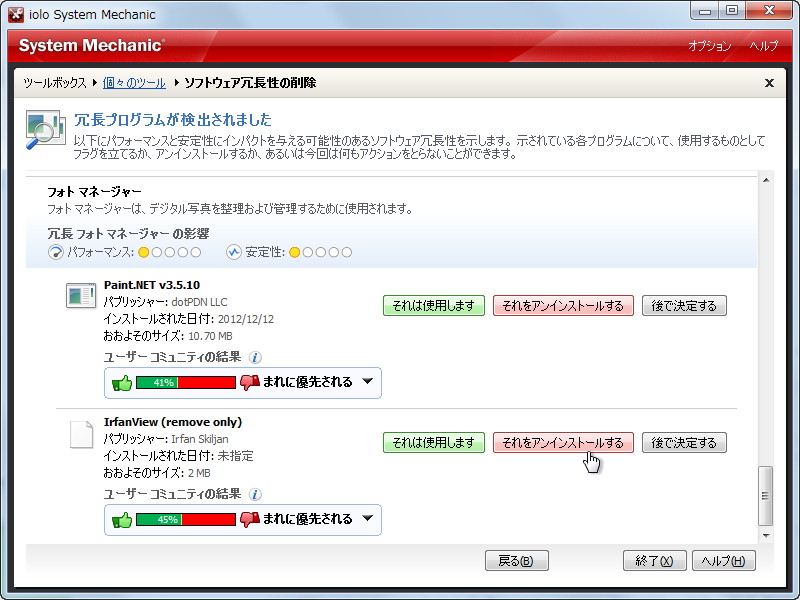The width and height of the screenshot is (800, 600).
Task: Click thumbs down icon for IrfanView
Action: [x=250, y=519]
